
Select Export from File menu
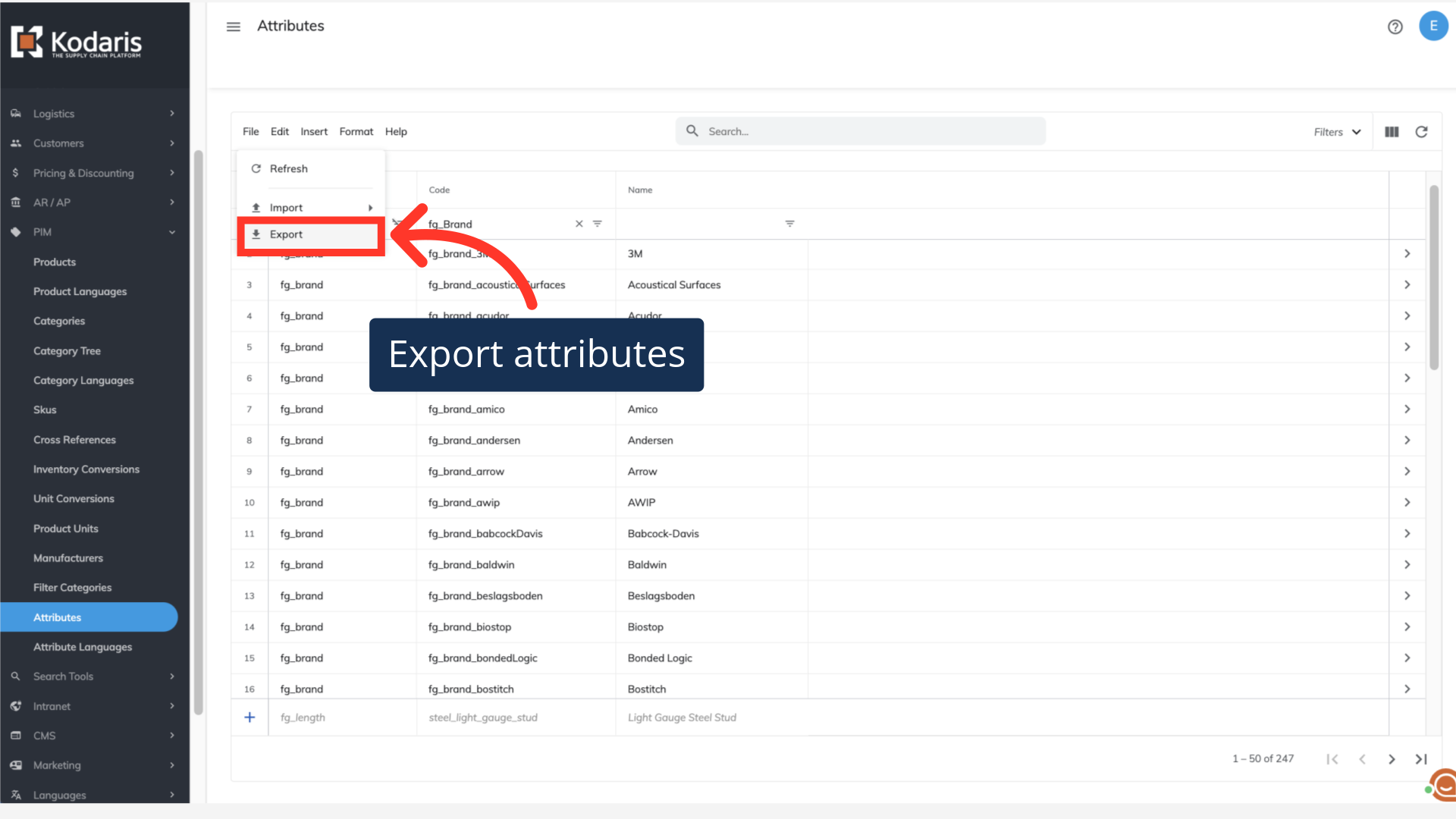(x=287, y=234)
